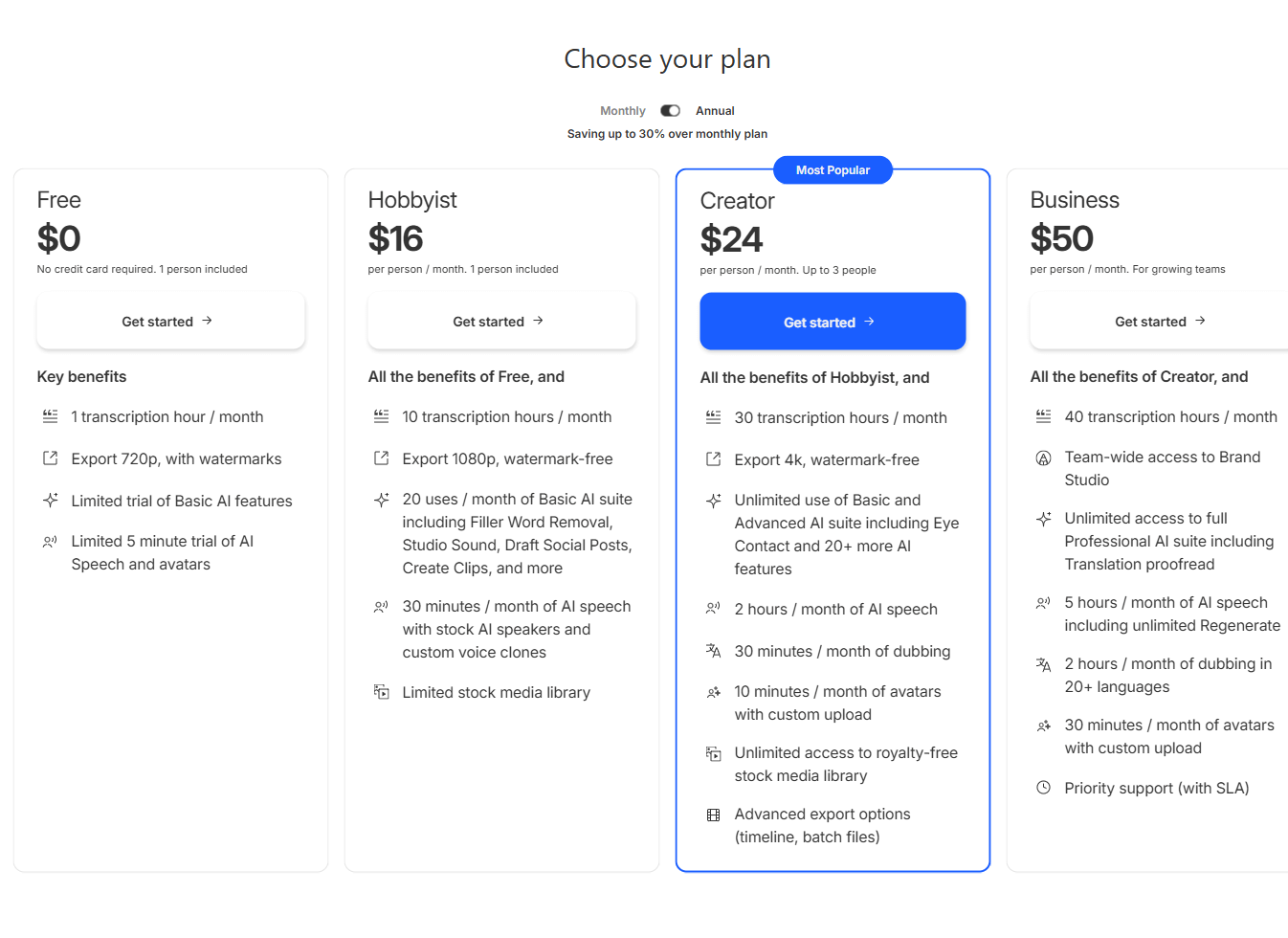Viewport: 1288px width, 938px height.
Task: Click the dubbing translate icon in Creator plan
Action: [713, 651]
